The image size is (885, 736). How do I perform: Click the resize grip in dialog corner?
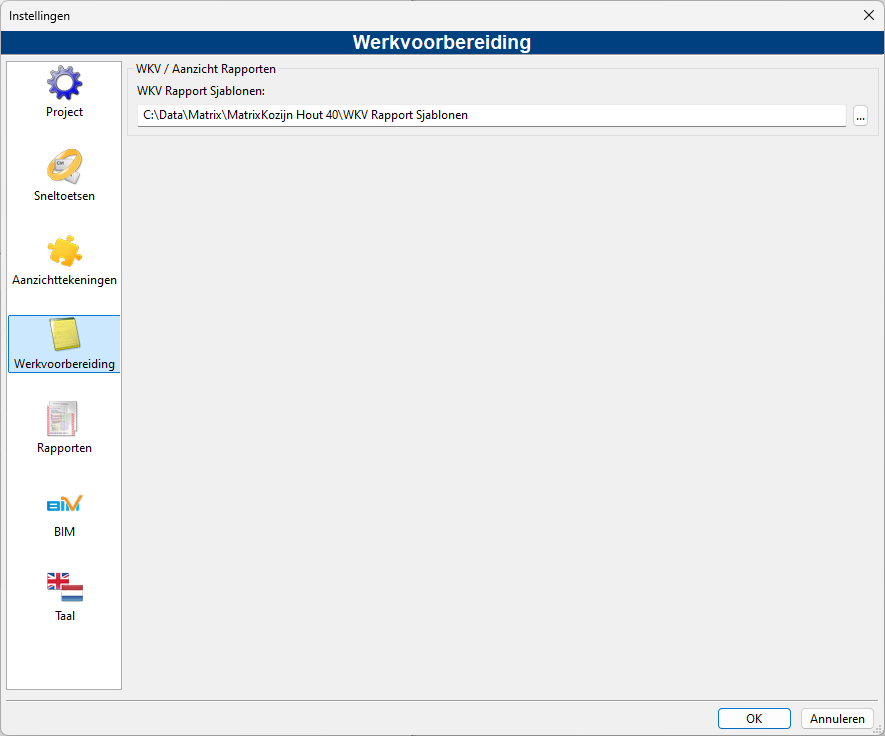[878, 729]
